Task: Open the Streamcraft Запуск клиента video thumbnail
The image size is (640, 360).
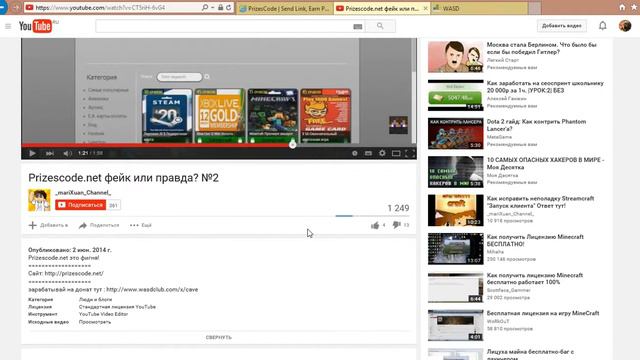Action: pos(456,210)
